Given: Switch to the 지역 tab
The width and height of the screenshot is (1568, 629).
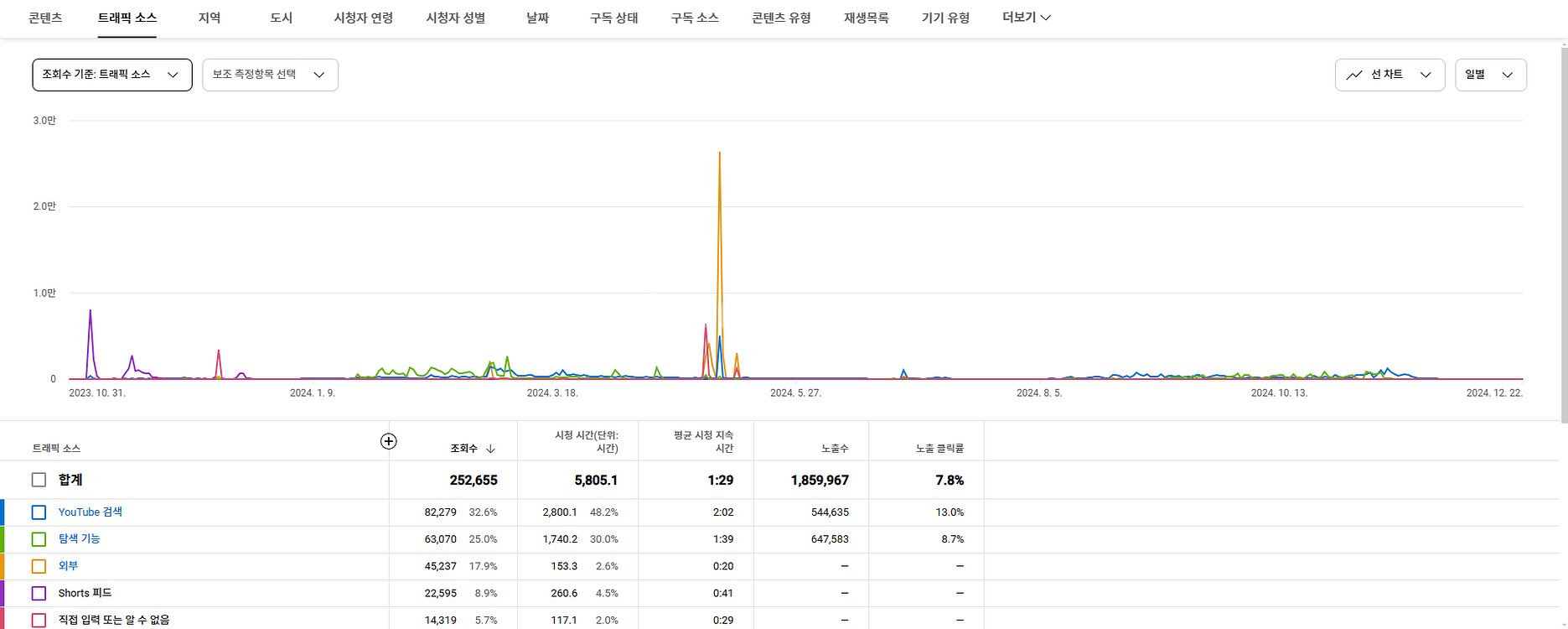Looking at the screenshot, I should [x=210, y=18].
